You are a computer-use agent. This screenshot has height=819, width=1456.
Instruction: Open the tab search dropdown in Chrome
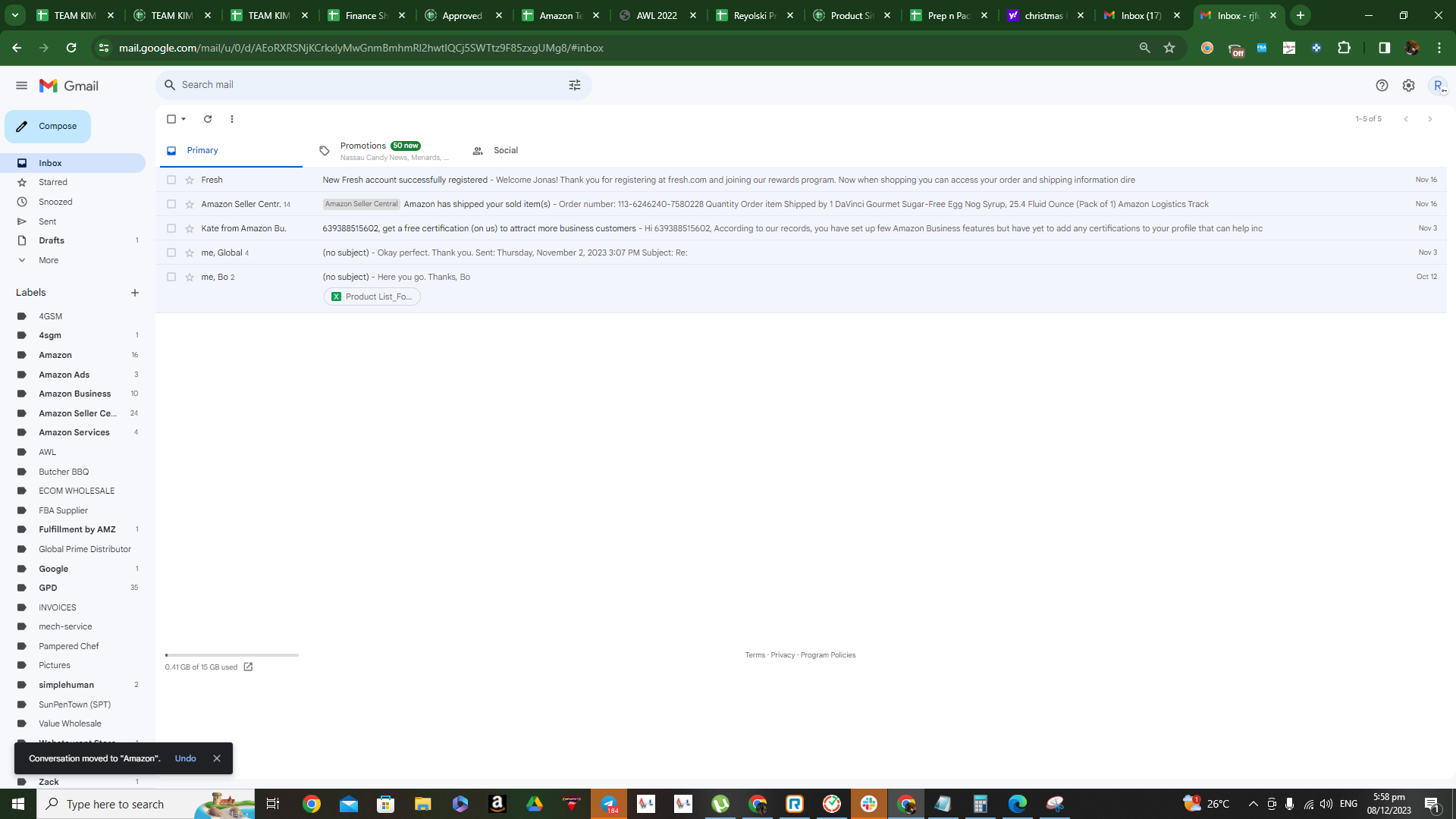(x=15, y=15)
